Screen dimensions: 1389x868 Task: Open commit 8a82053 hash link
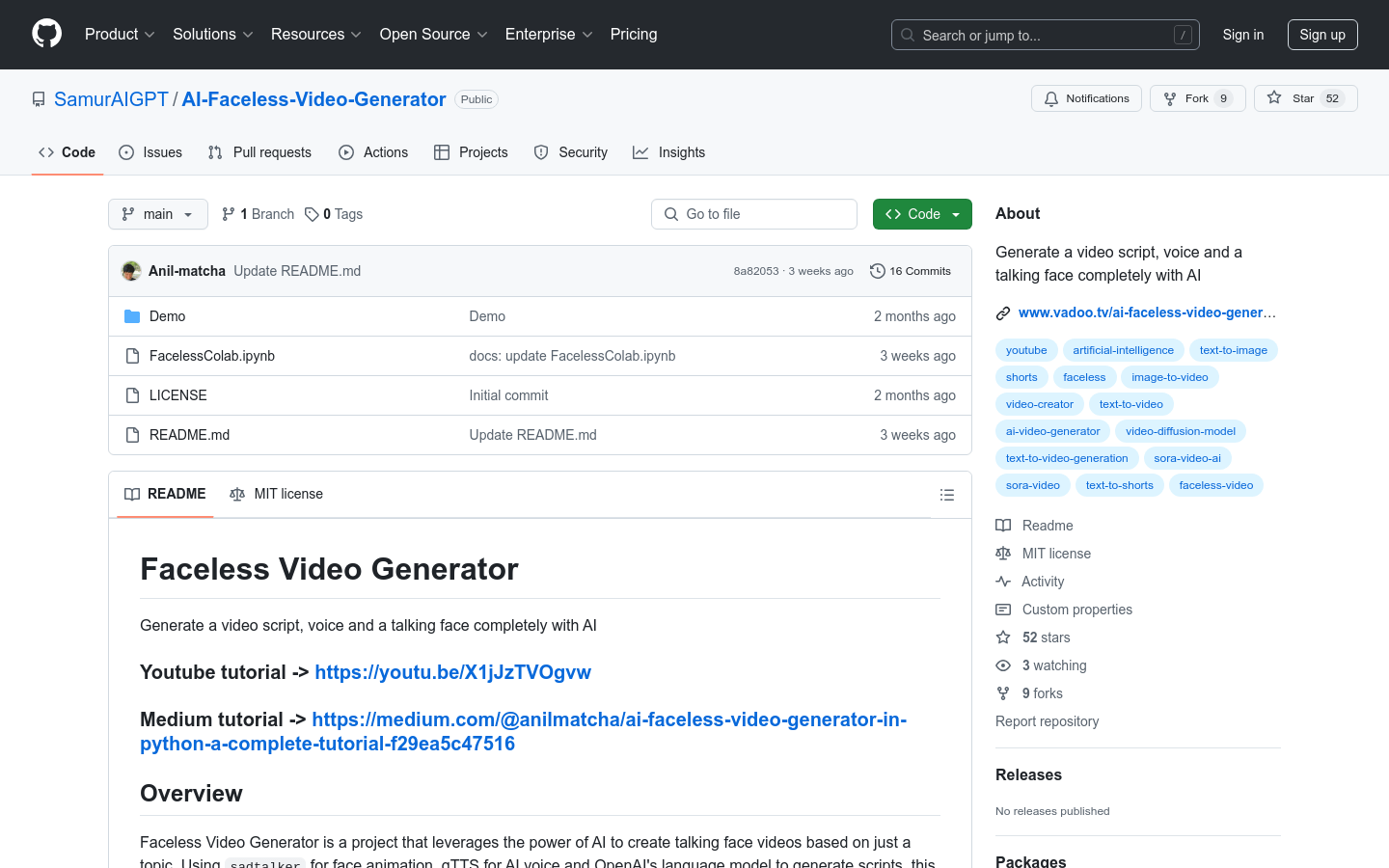point(756,271)
